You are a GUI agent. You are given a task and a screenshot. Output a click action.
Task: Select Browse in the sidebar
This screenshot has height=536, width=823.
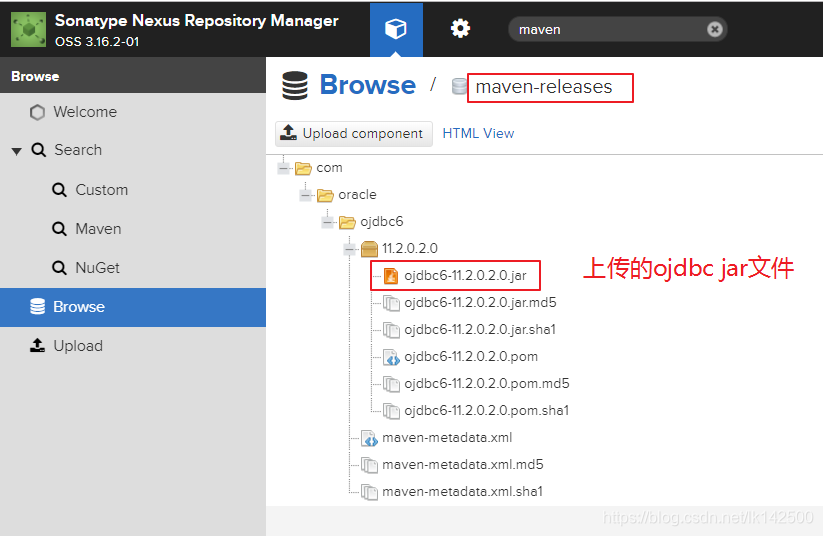[x=133, y=307]
